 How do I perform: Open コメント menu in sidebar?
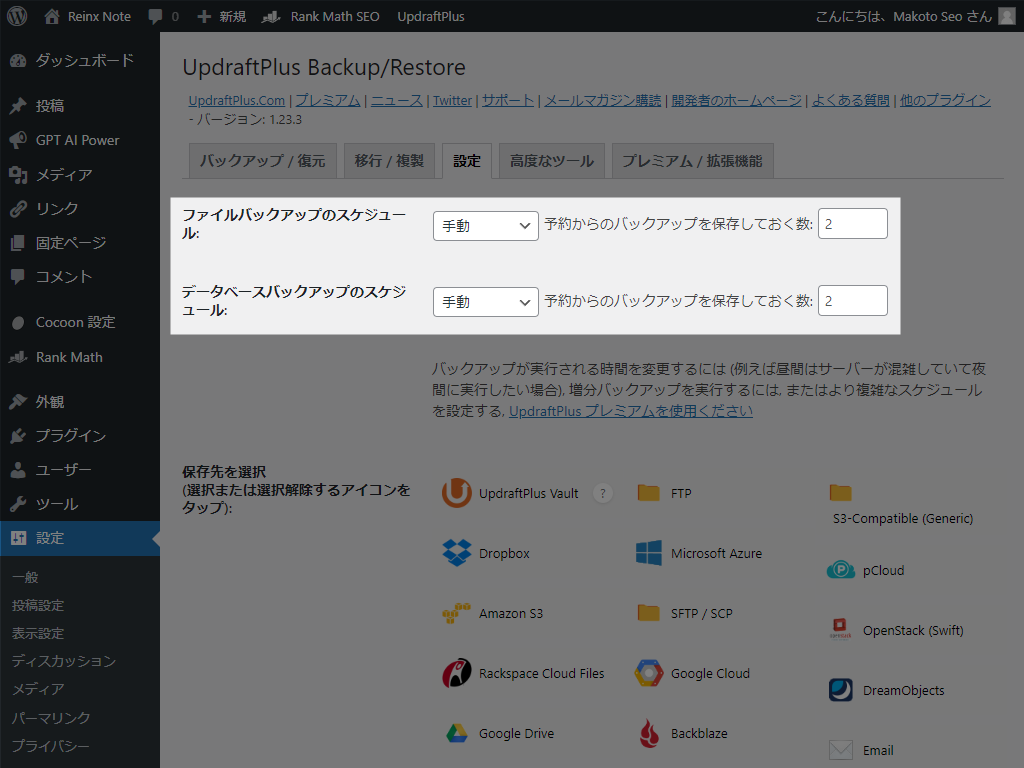click(80, 277)
